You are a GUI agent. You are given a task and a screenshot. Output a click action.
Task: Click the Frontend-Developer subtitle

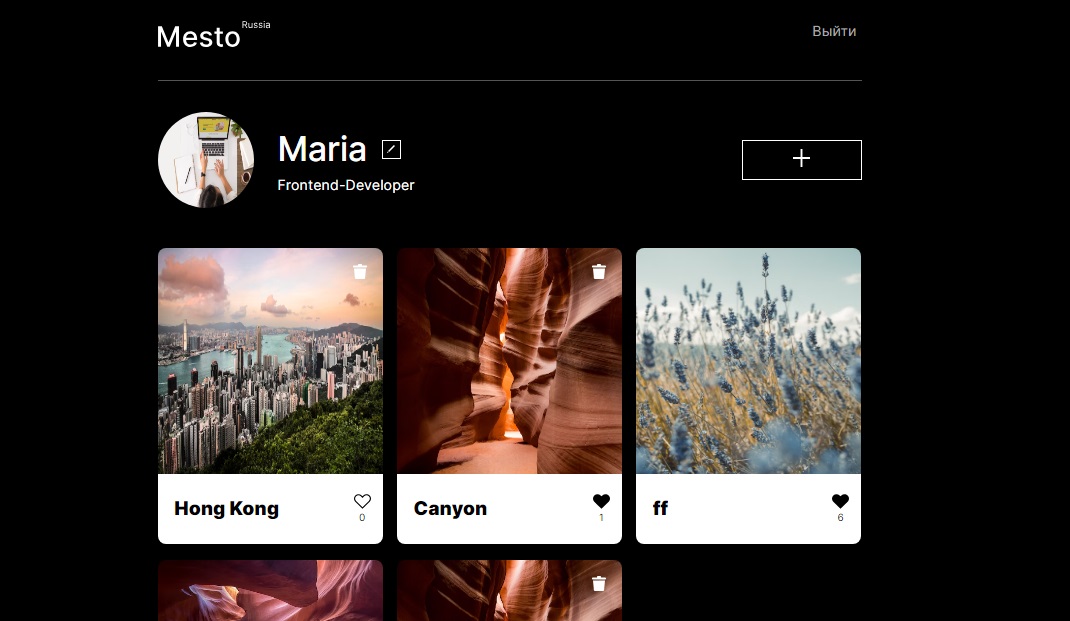tap(346, 186)
